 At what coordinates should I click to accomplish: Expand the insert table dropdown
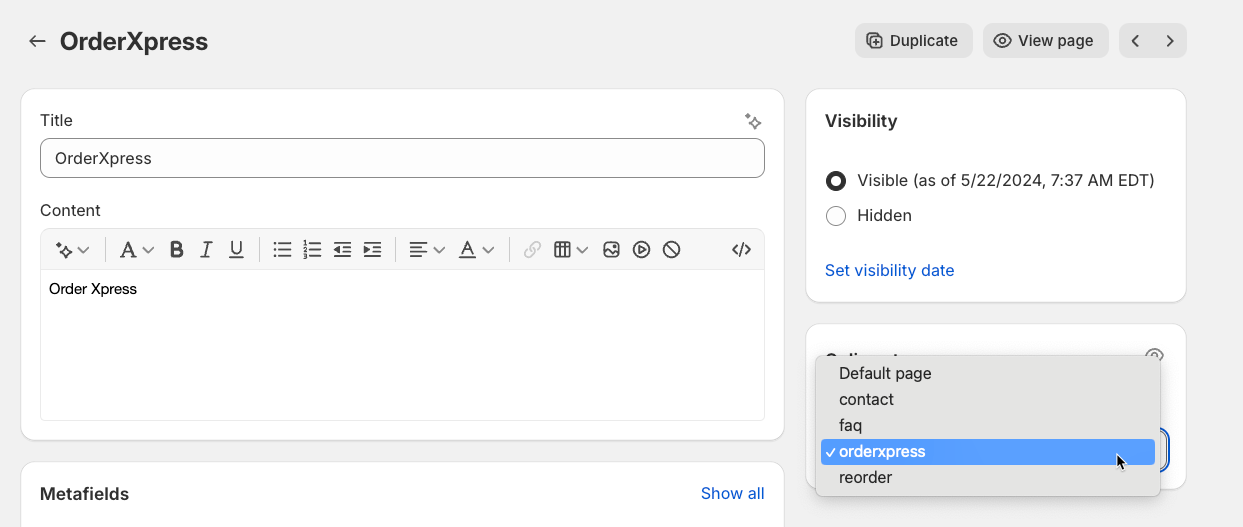pyautogui.click(x=570, y=250)
